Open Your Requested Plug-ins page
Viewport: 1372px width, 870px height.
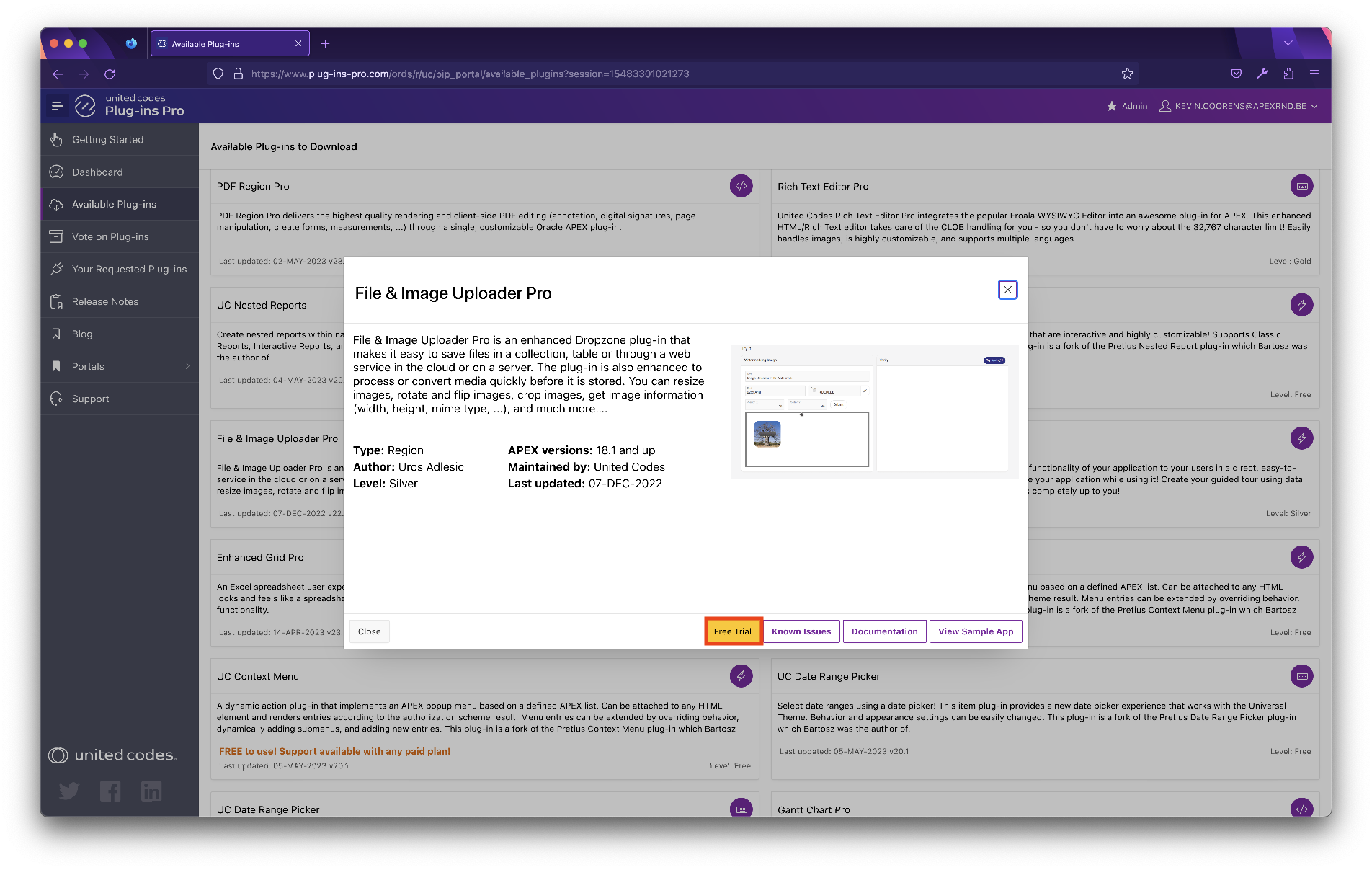pyautogui.click(x=120, y=269)
